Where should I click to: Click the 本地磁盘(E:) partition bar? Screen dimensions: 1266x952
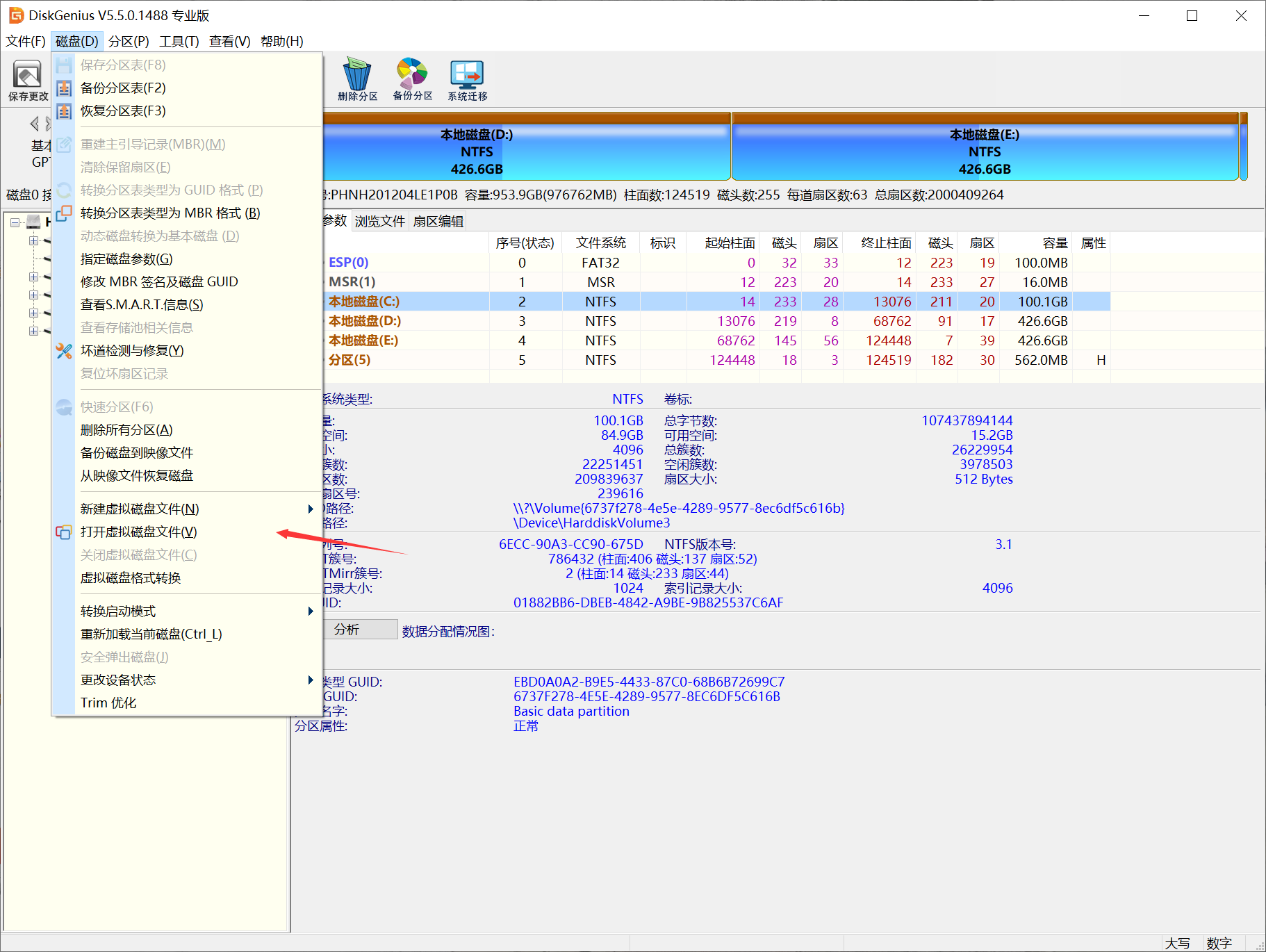(x=985, y=147)
